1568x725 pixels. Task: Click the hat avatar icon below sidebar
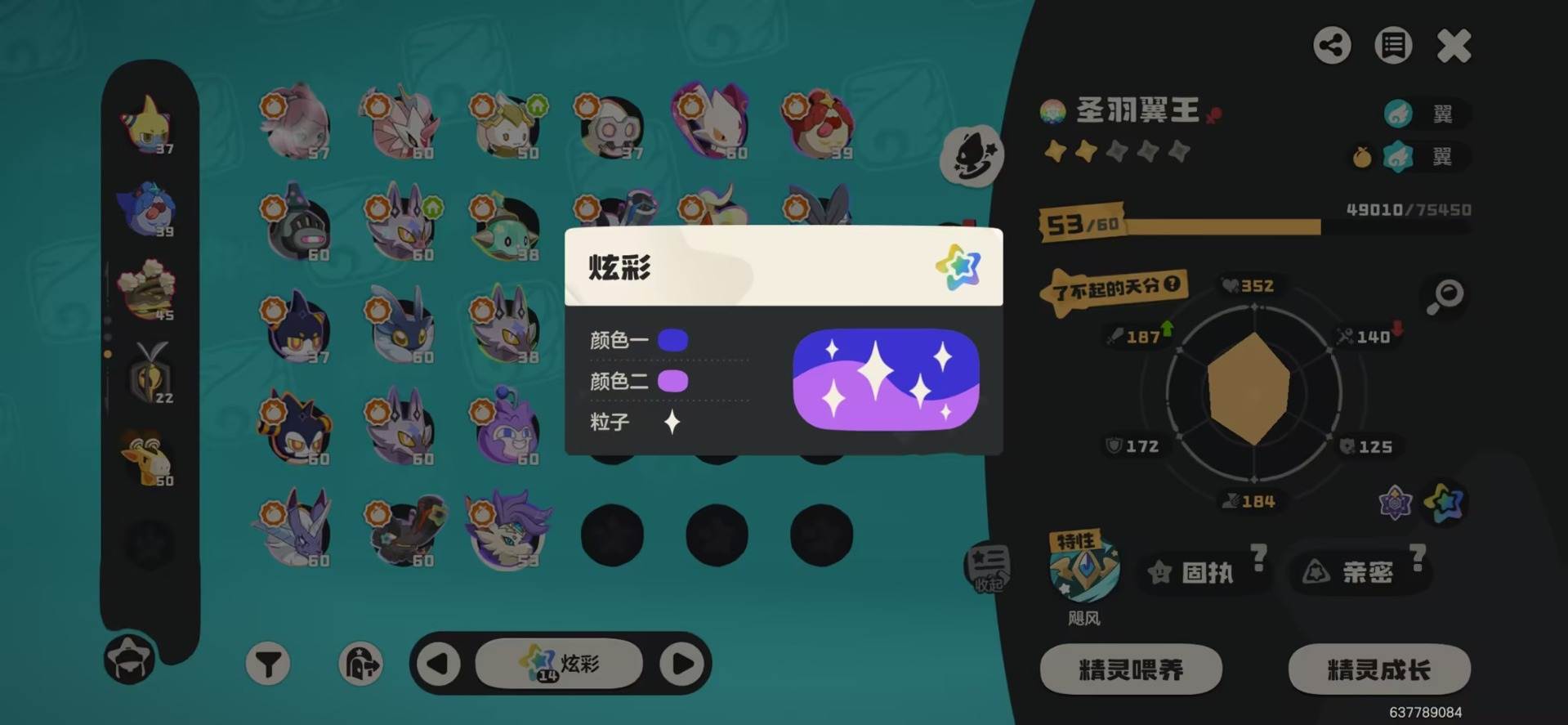point(129,657)
